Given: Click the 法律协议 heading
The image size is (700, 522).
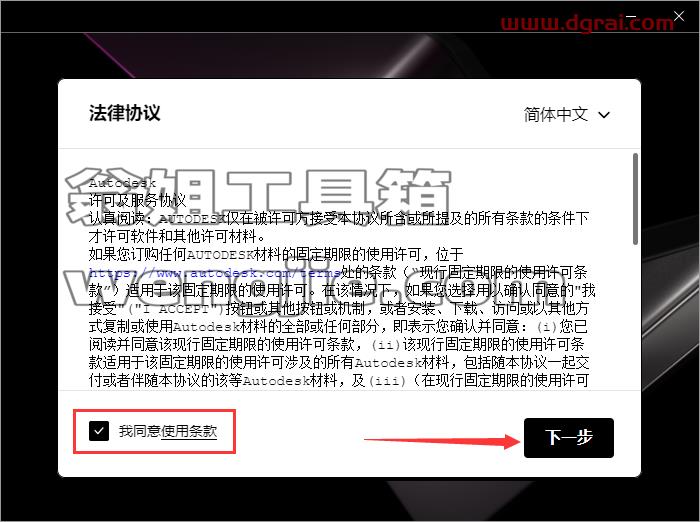Looking at the screenshot, I should [x=125, y=113].
